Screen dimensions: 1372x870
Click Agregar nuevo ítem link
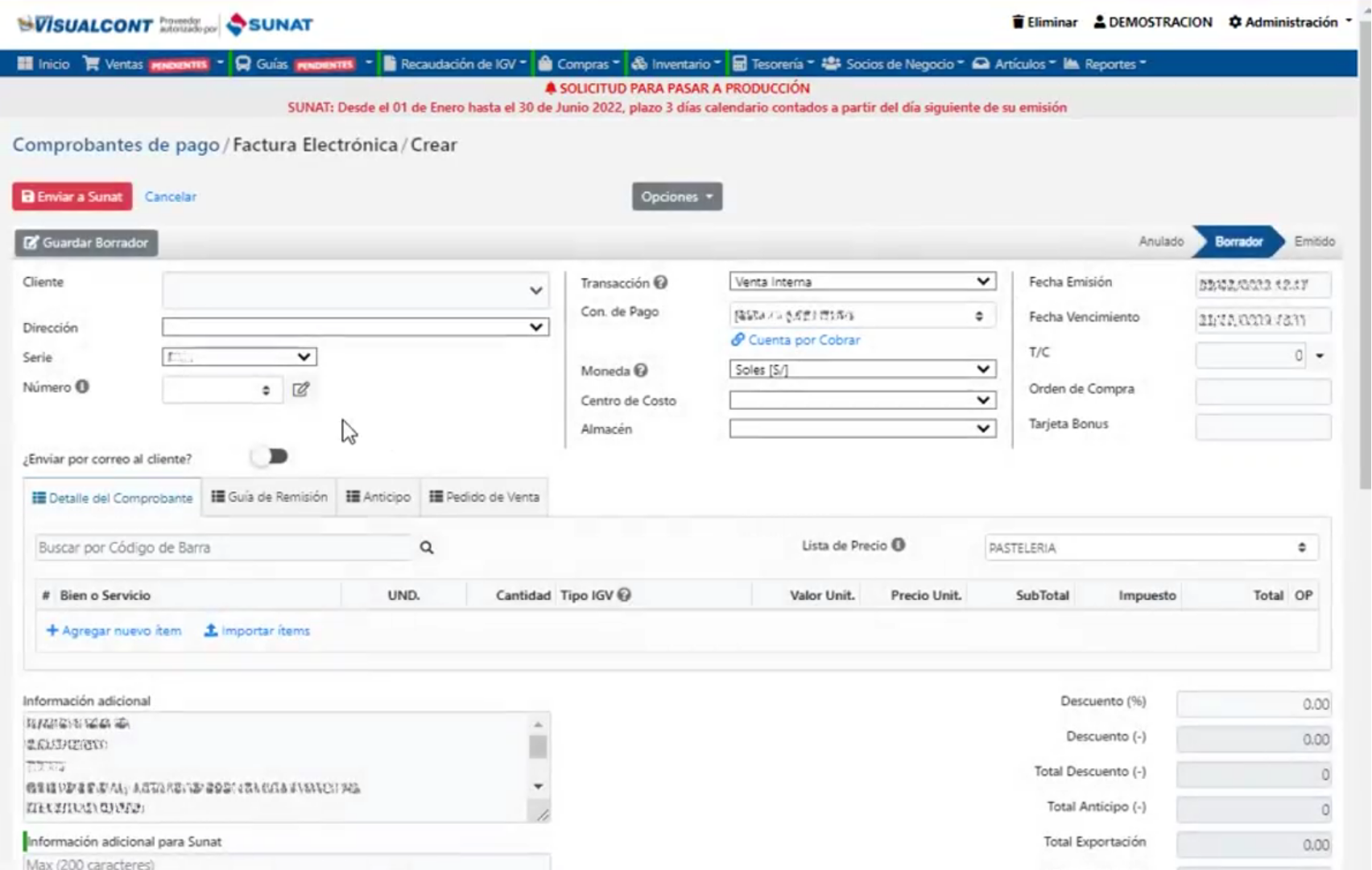click(x=114, y=631)
